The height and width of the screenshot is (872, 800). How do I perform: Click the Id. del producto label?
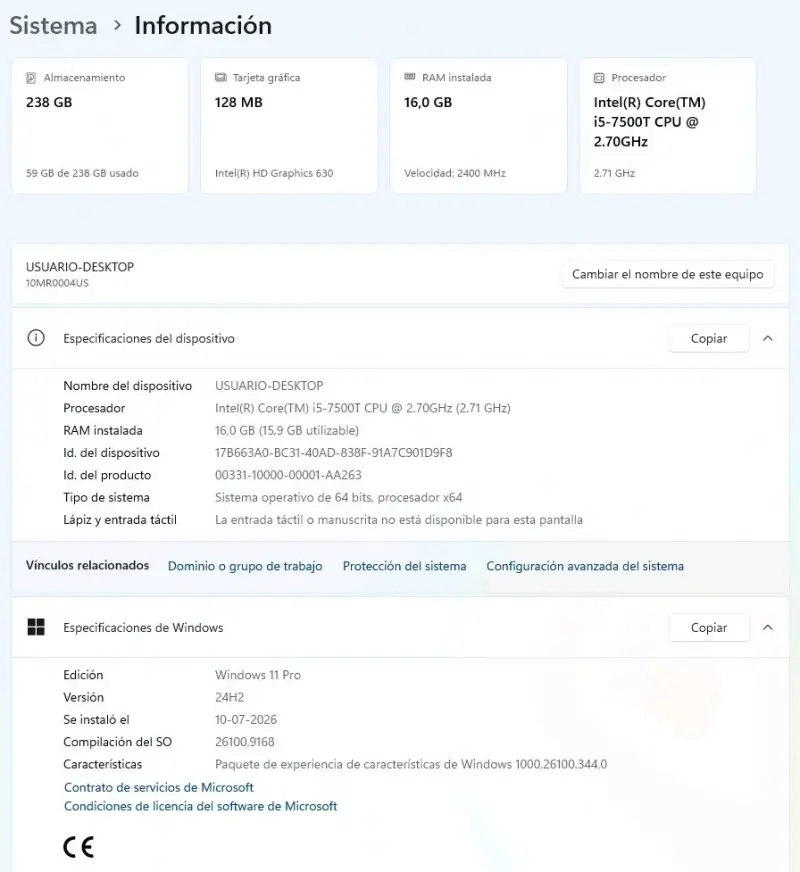coord(107,475)
